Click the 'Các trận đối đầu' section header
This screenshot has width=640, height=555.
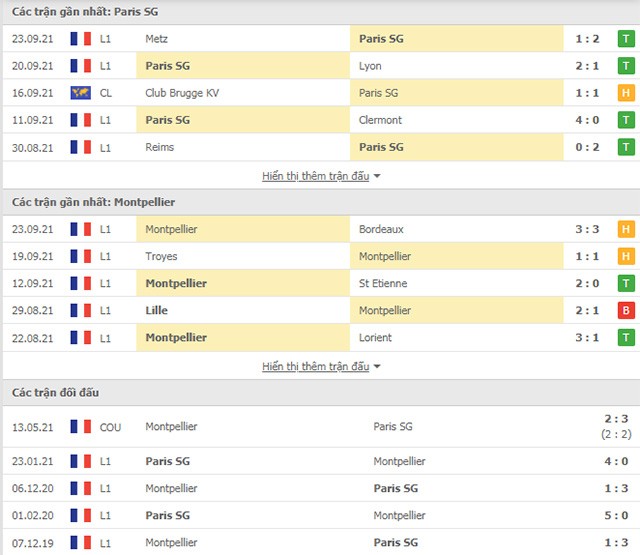(56, 393)
